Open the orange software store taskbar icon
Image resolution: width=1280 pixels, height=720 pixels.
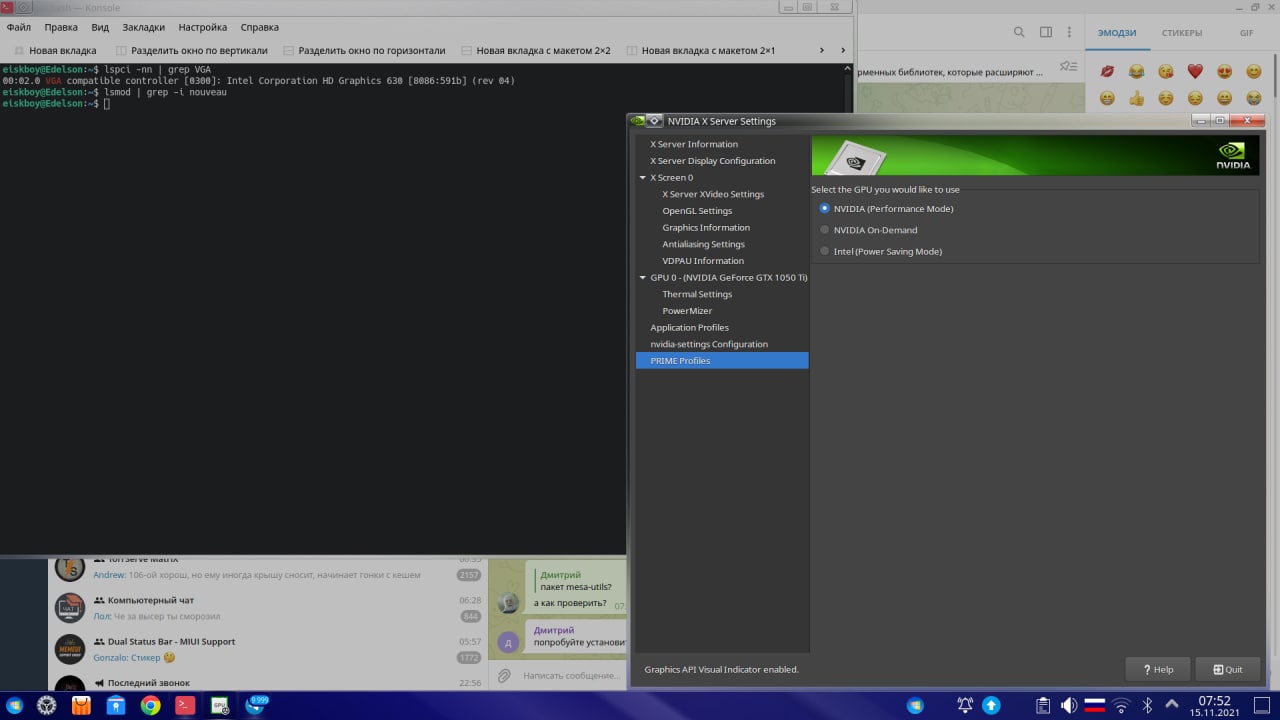pyautogui.click(x=81, y=706)
